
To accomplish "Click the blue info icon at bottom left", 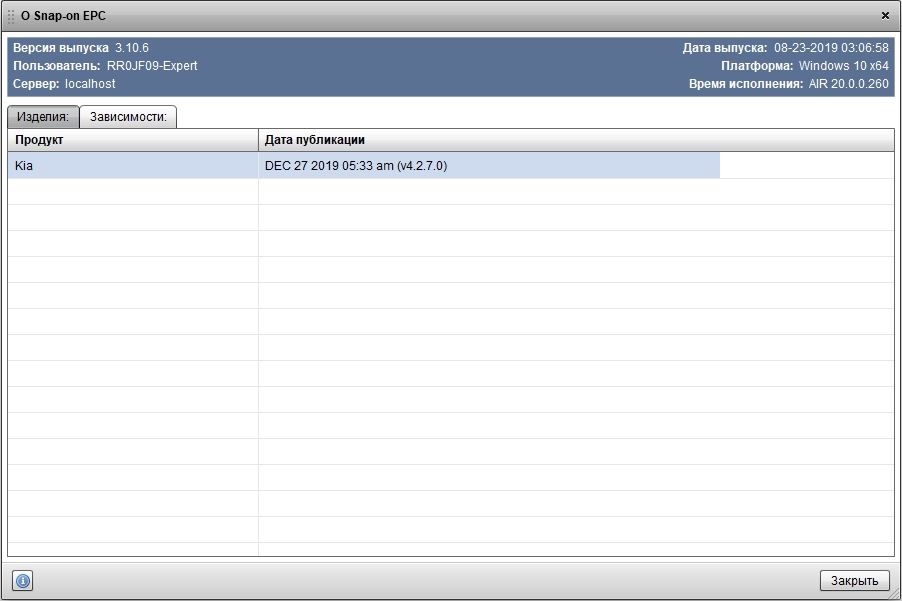I will [22, 580].
